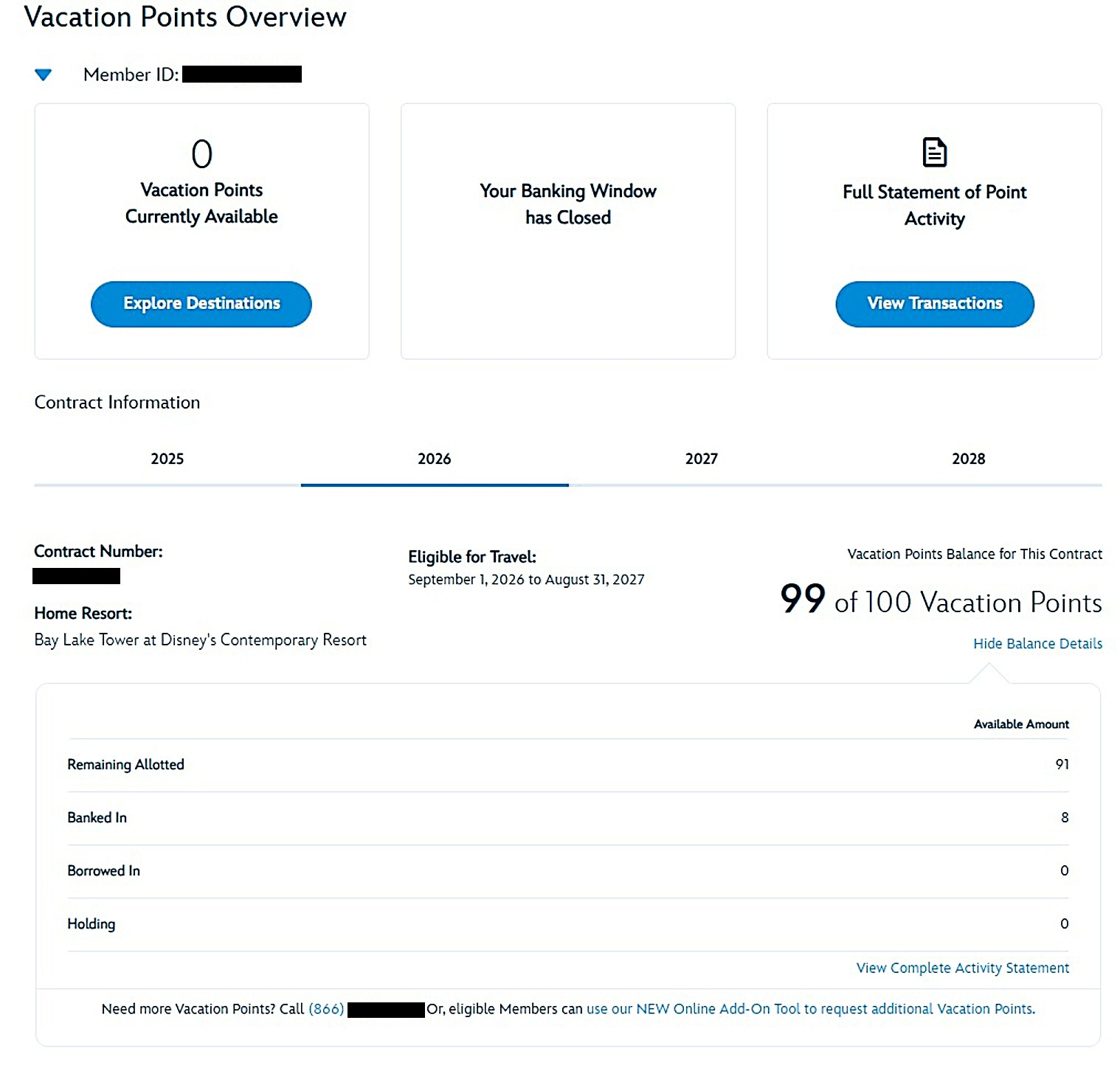This screenshot has height=1068, width=1120.
Task: Click Hide Balance Details link
Action: (1037, 644)
